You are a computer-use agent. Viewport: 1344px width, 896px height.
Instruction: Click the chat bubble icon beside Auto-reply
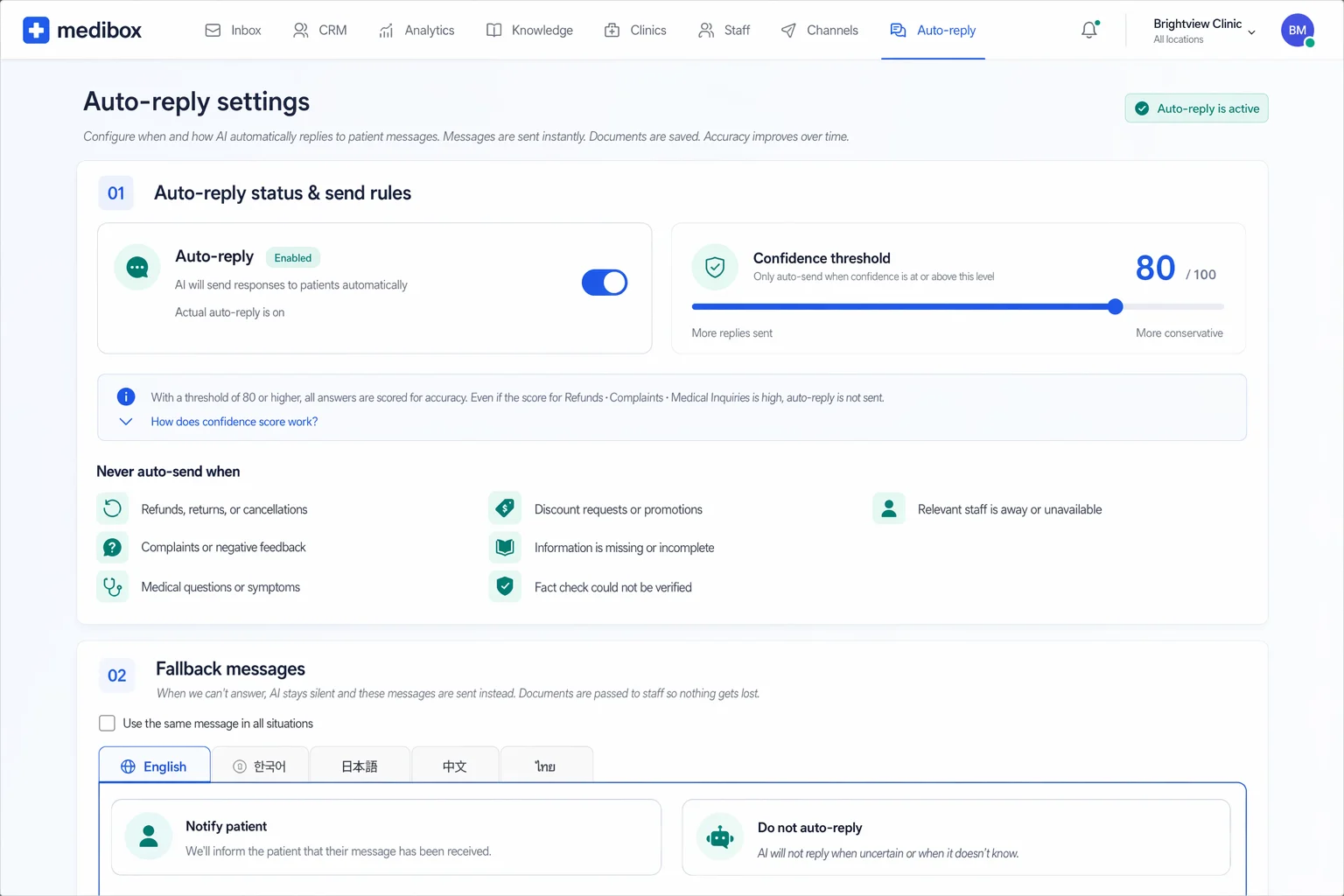[137, 267]
